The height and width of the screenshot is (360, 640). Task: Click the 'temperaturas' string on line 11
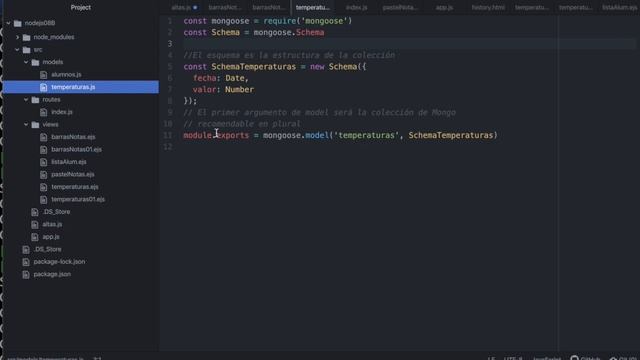(x=366, y=135)
